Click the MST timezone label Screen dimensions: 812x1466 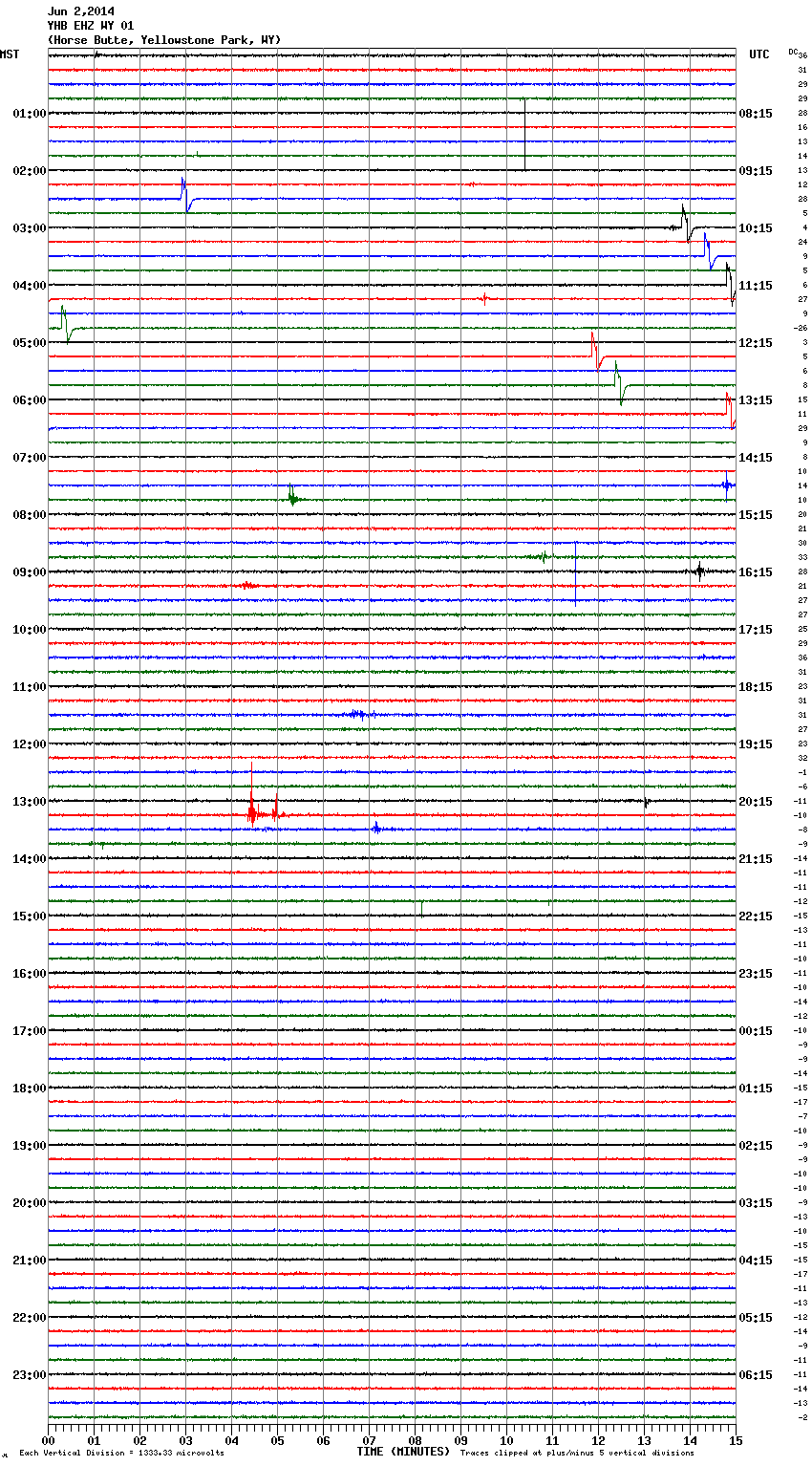(10, 54)
